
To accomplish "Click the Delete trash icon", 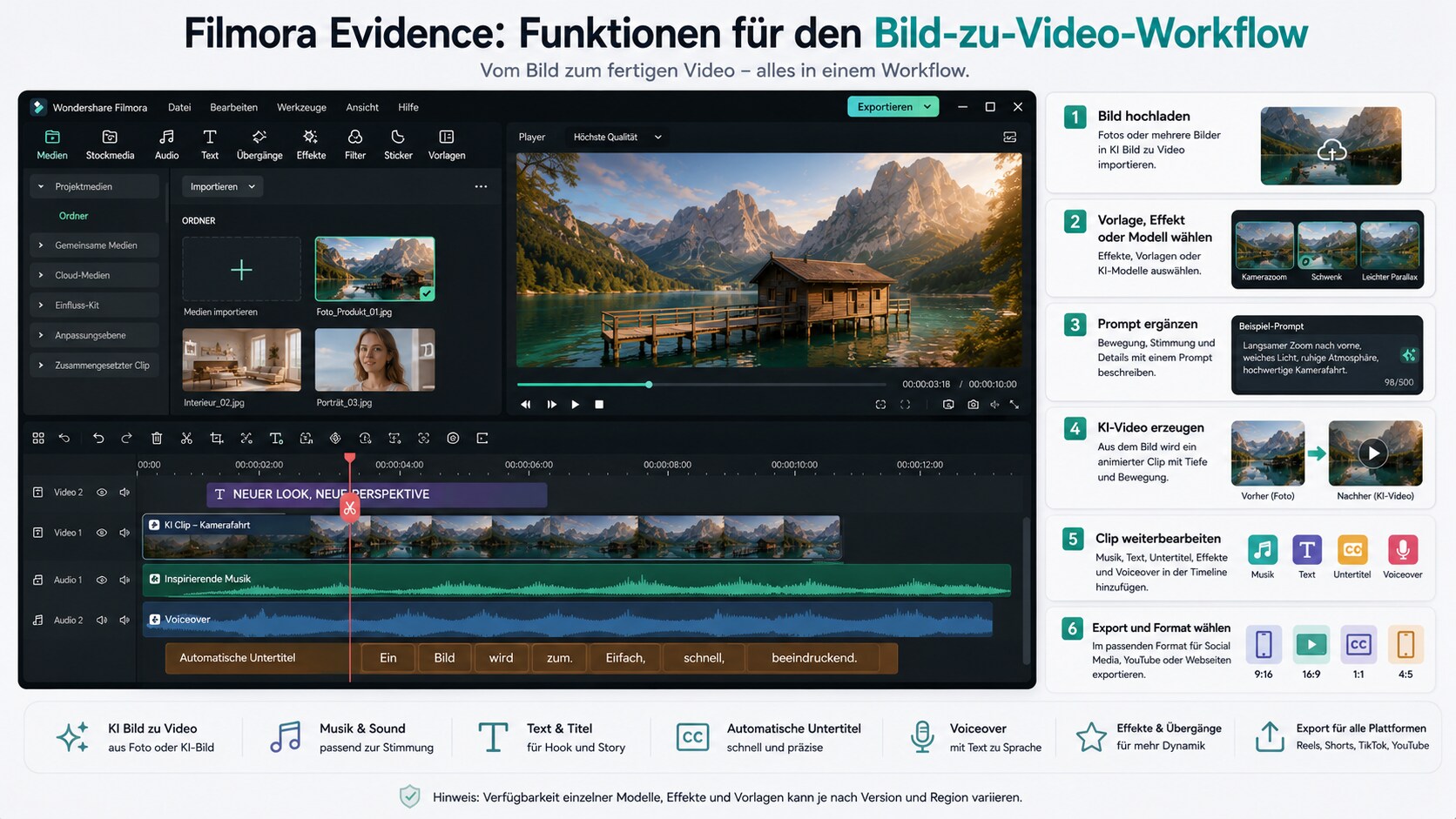I will pos(157,438).
